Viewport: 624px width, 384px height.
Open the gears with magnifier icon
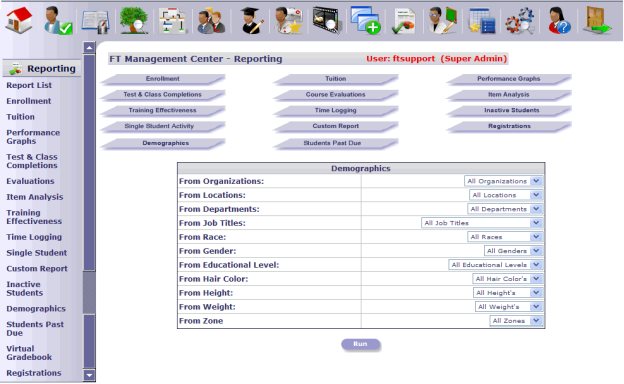point(520,21)
